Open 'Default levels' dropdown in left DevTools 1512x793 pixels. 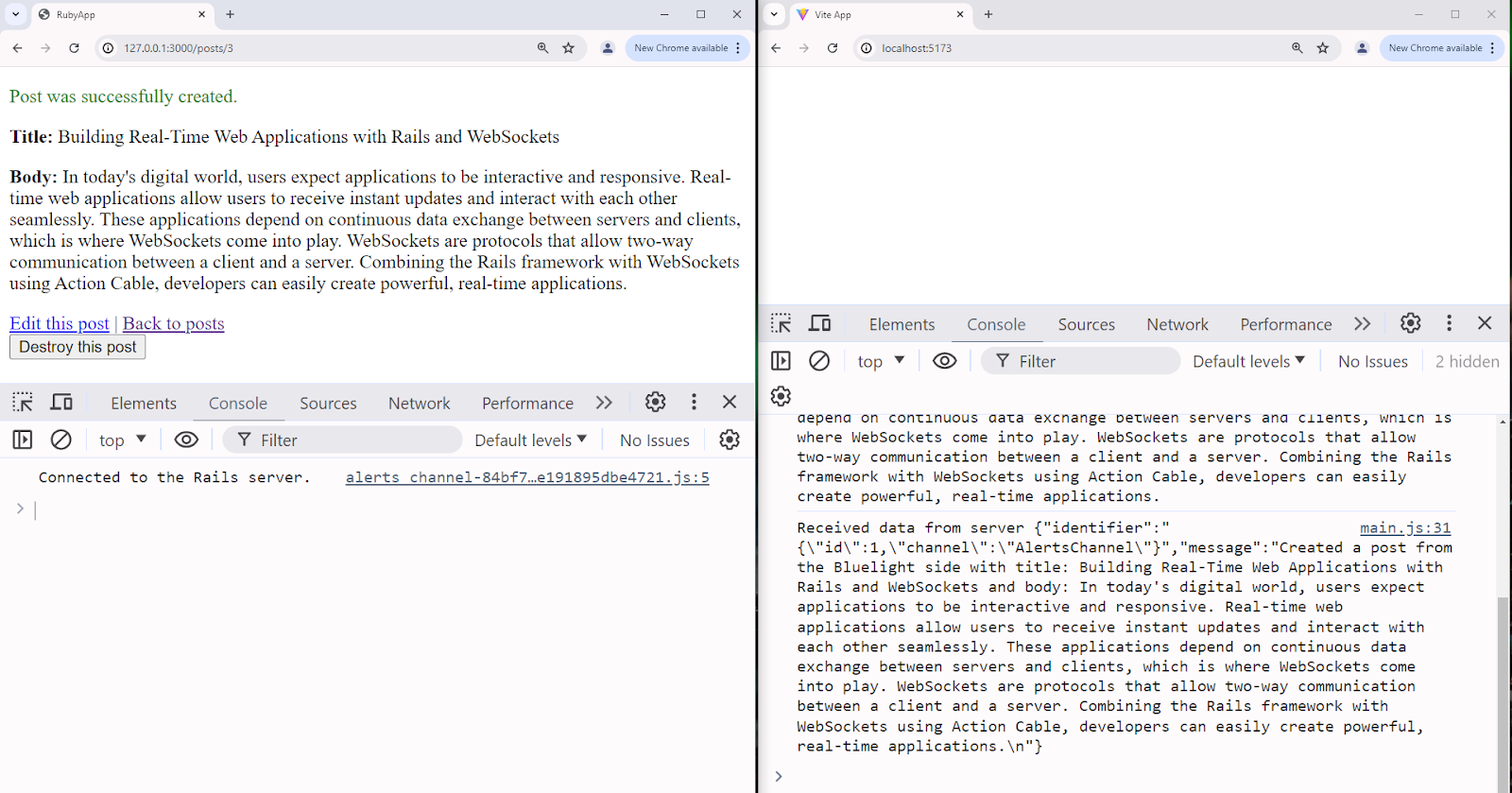pos(531,440)
